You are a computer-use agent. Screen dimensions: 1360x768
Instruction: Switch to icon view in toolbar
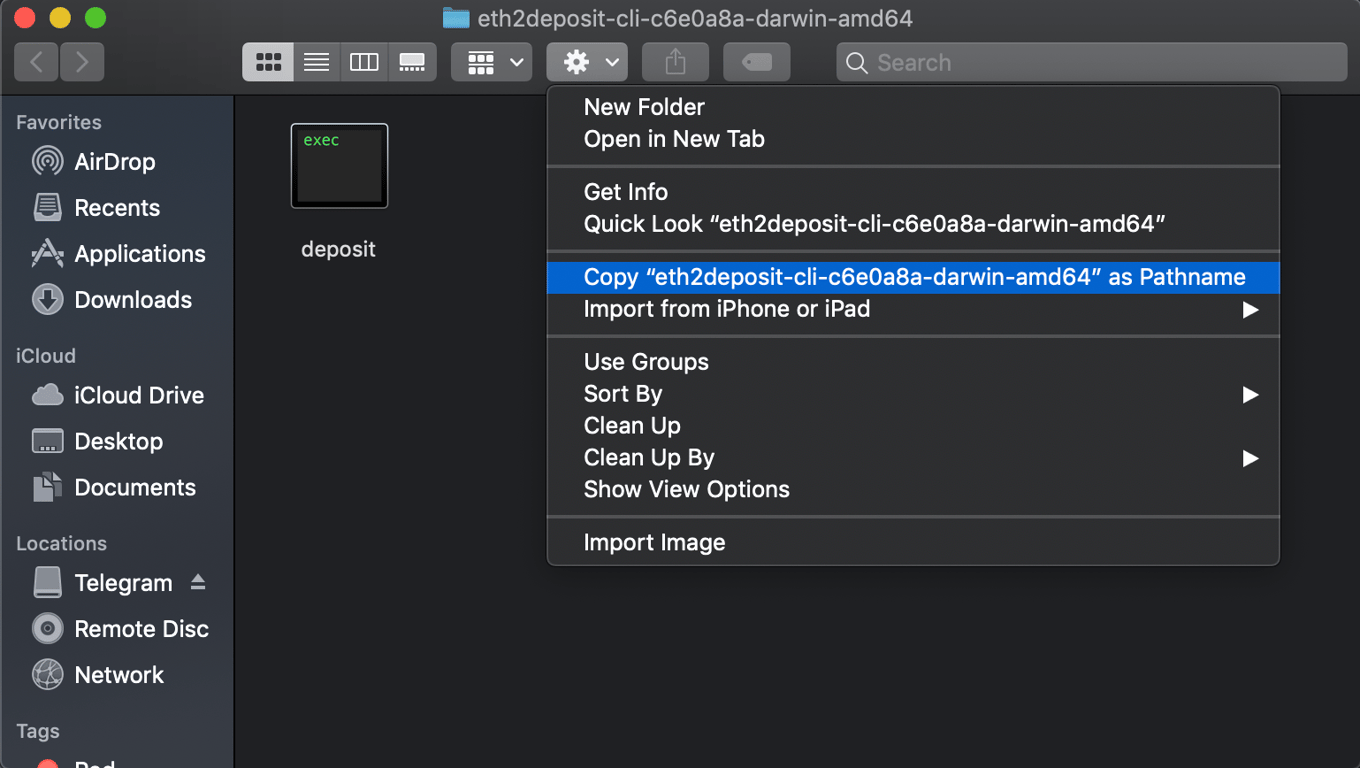268,62
